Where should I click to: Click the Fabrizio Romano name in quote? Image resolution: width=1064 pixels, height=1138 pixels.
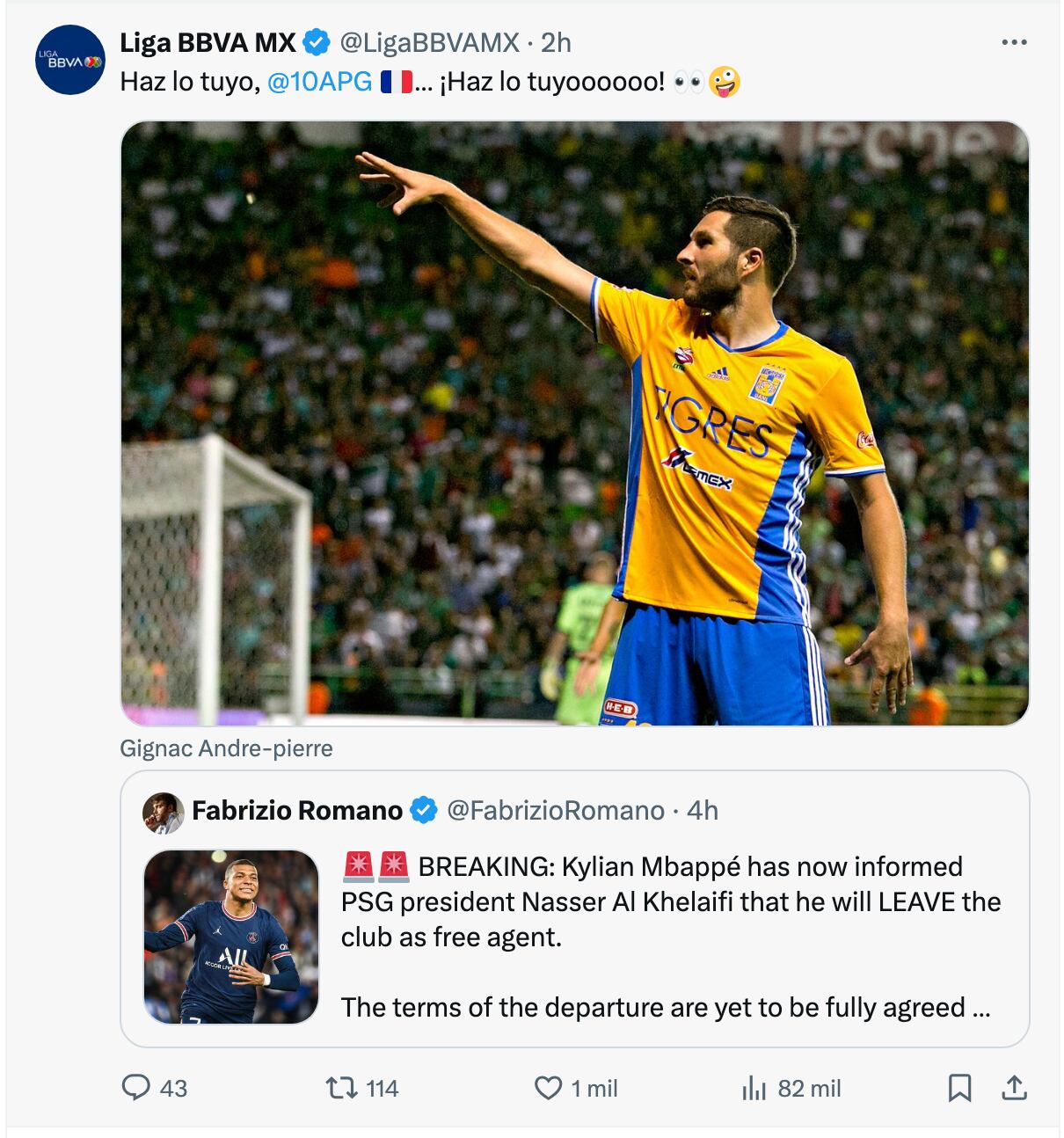[296, 810]
